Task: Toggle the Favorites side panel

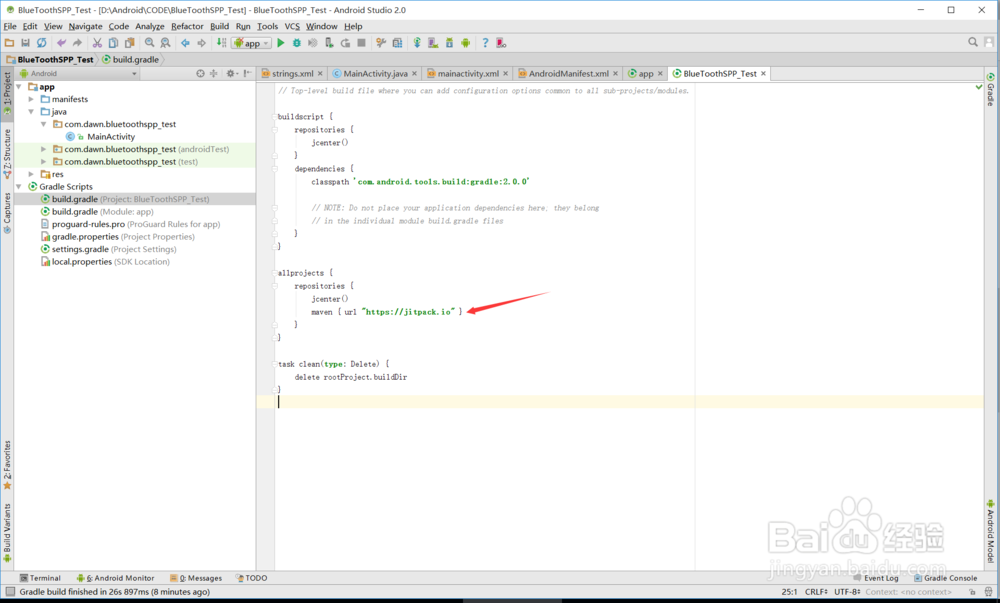Action: pos(7,465)
